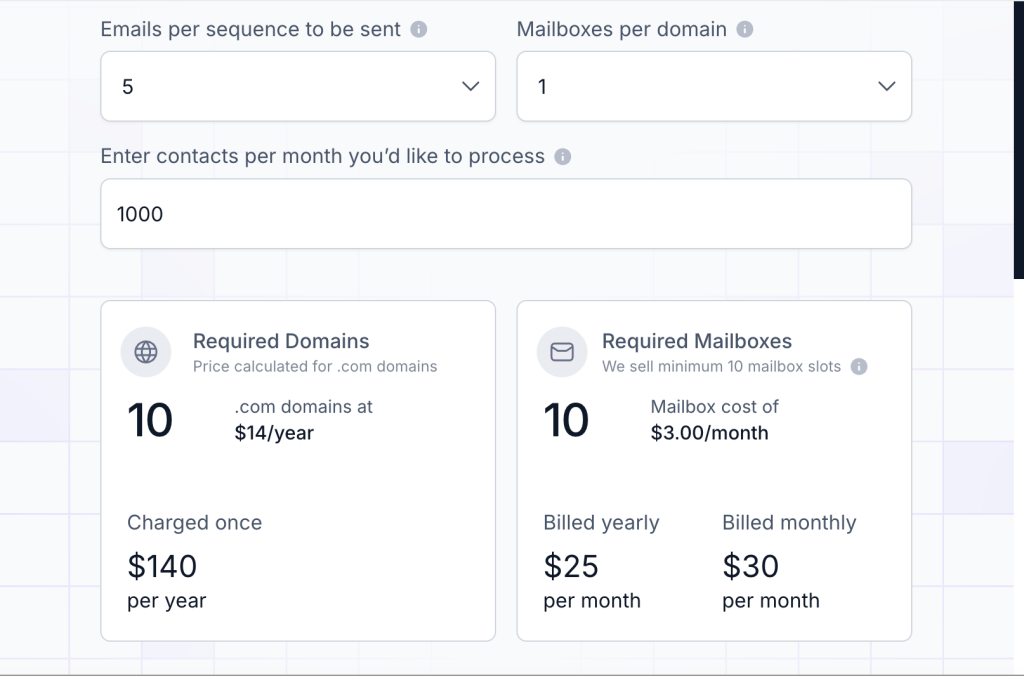Click the Billed monthly pricing option

tap(789, 522)
